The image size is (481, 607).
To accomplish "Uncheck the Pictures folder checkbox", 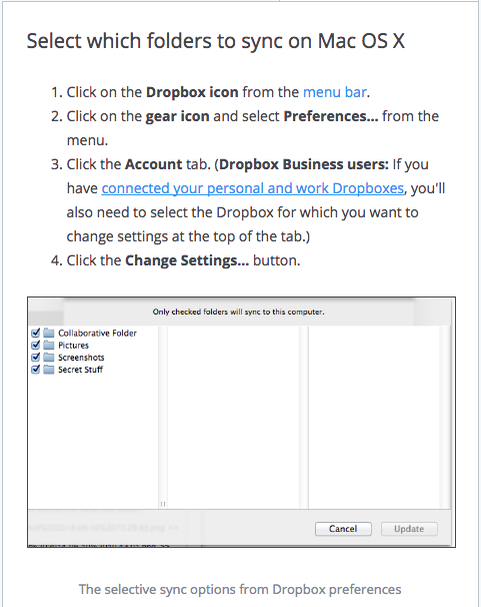I will [x=36, y=345].
